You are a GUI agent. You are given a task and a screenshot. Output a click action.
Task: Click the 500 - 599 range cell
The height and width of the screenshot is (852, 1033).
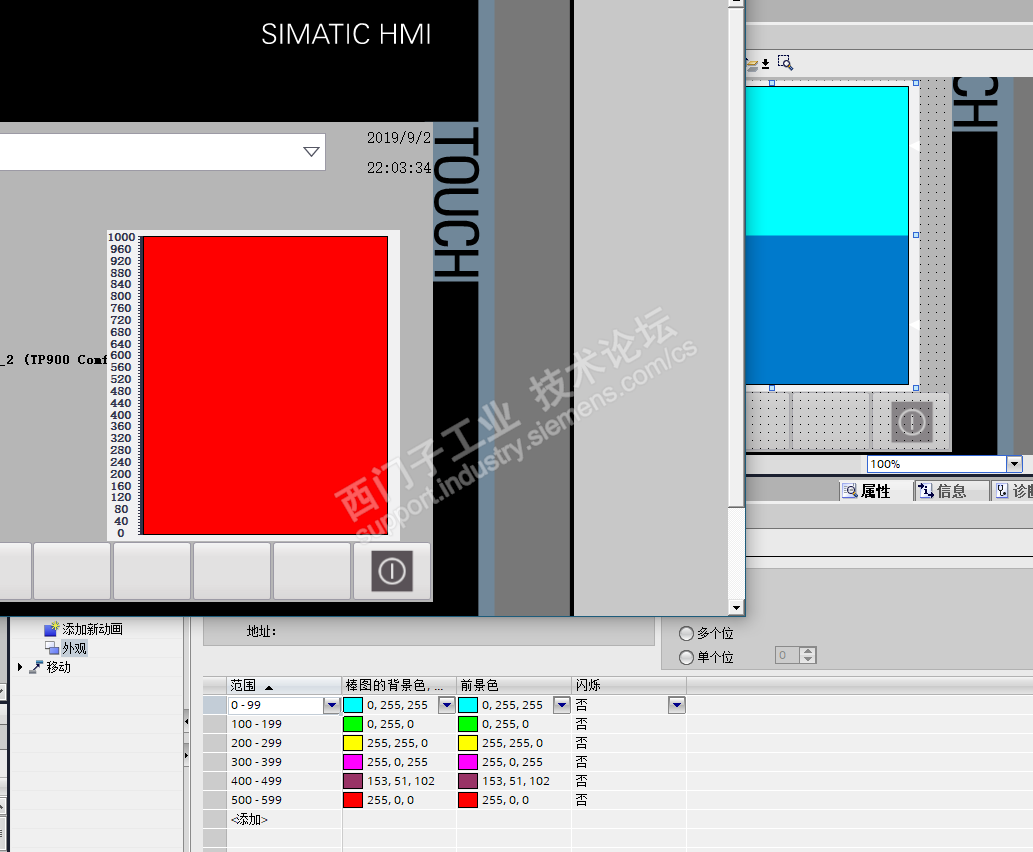click(x=285, y=800)
